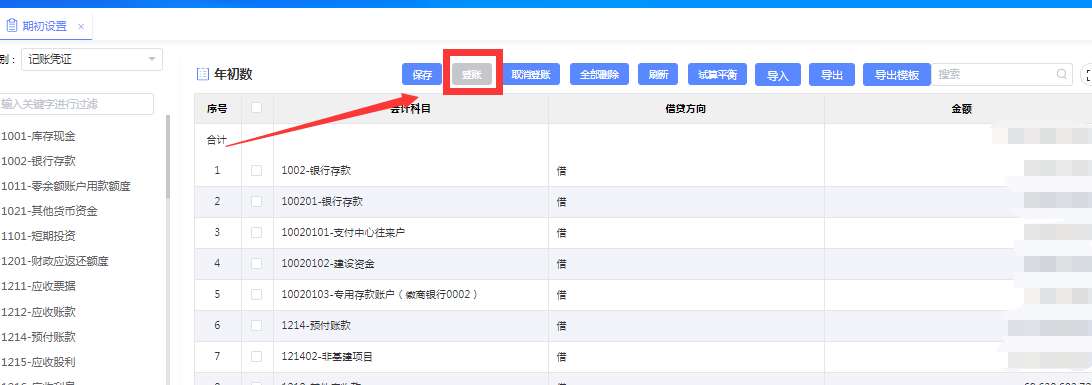
Task: Click the 借 direction cell in row 1
Action: (x=686, y=170)
